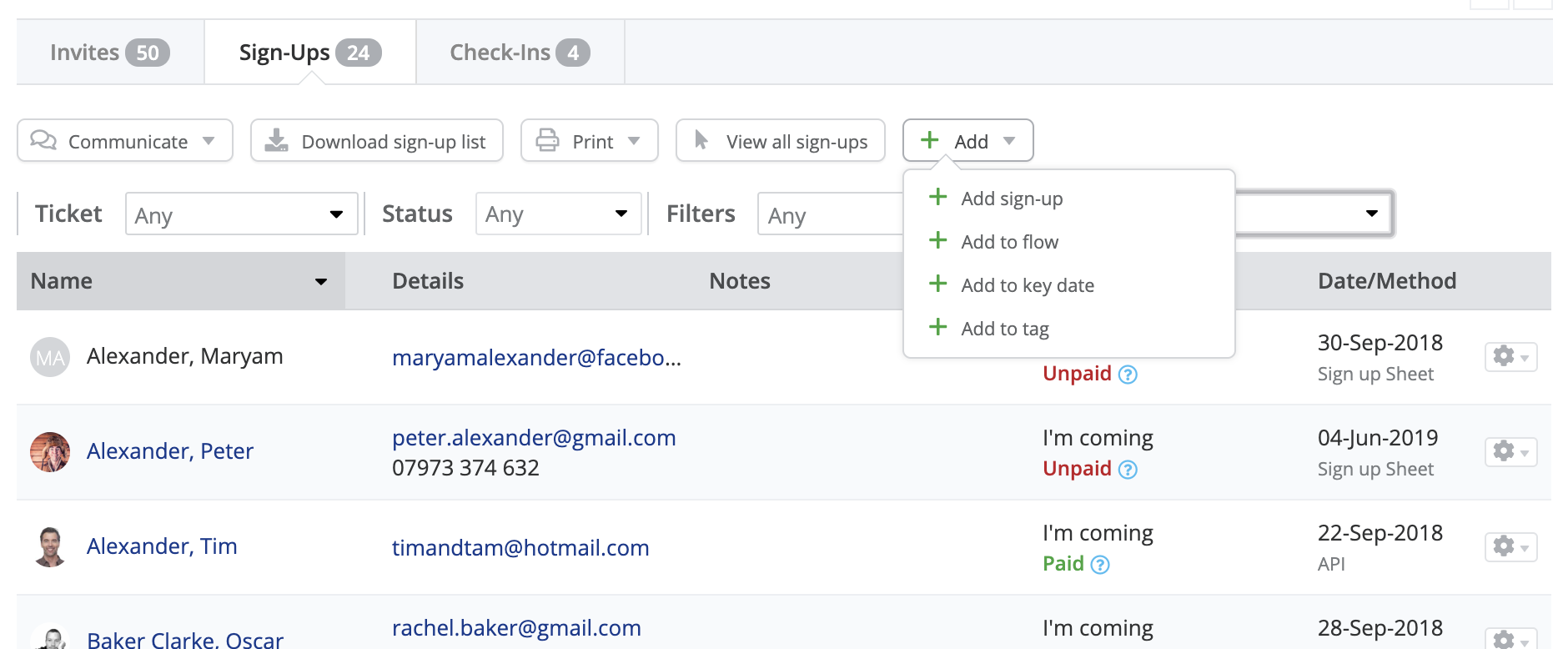Click Peter's phone number 07973 374 632
This screenshot has width=1568, height=649.
tap(465, 468)
